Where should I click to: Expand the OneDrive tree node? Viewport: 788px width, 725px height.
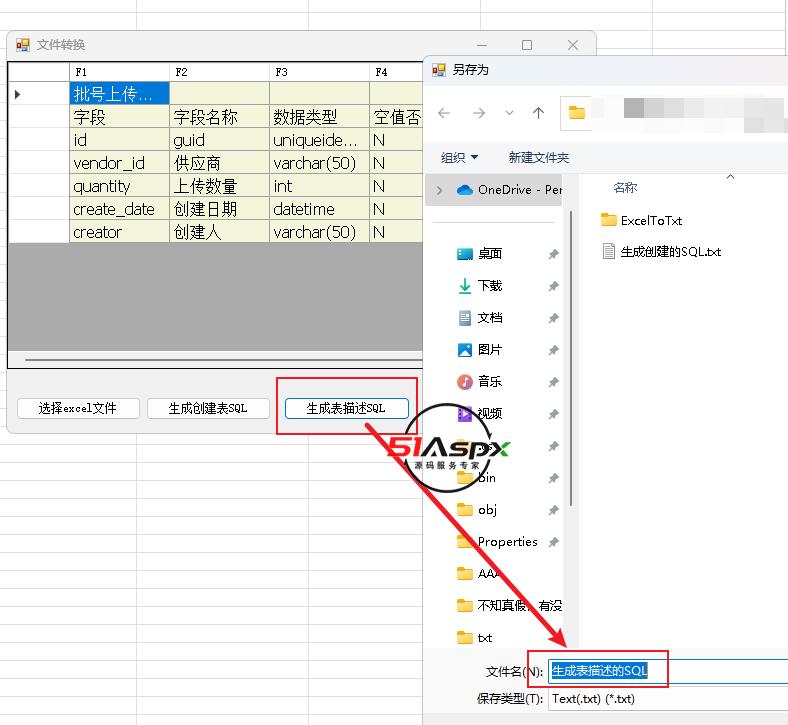(439, 190)
